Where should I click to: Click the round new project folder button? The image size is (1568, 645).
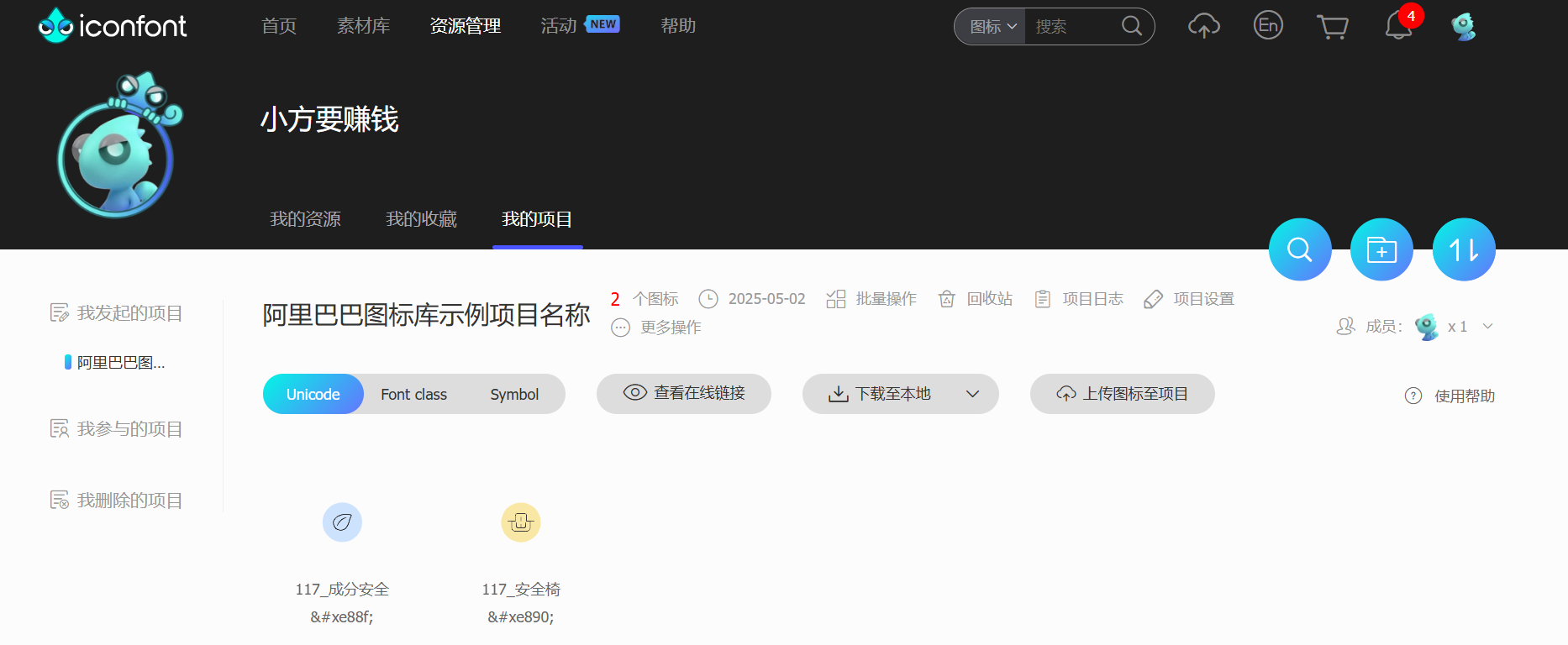point(1381,249)
